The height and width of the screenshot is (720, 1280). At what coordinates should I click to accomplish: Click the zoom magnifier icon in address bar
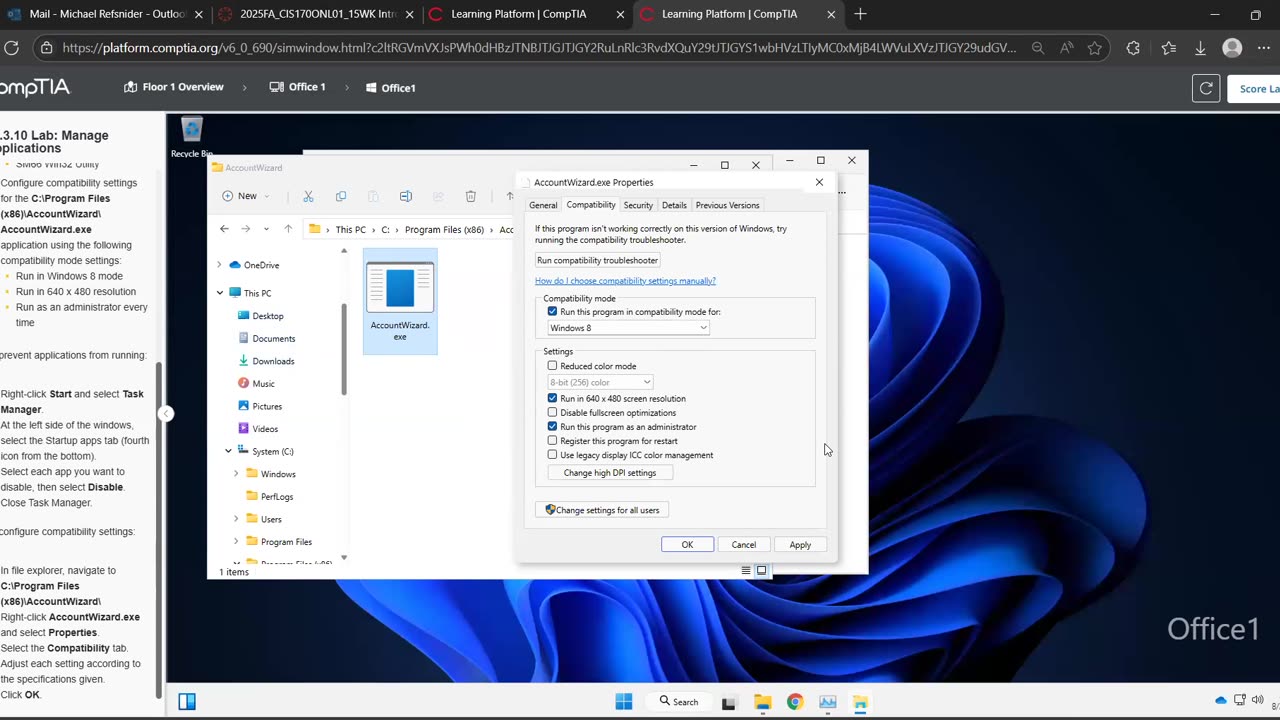pyautogui.click(x=1038, y=47)
